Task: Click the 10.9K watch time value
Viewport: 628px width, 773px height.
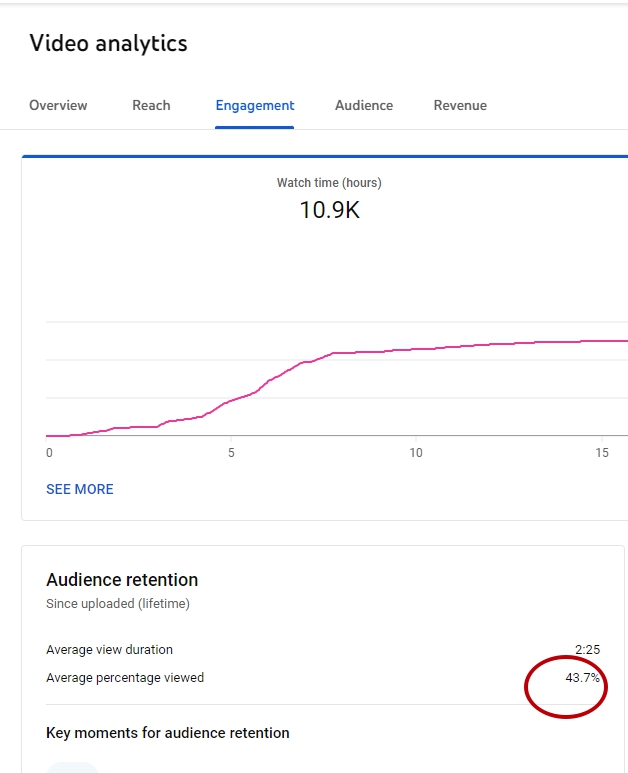Action: pos(330,210)
